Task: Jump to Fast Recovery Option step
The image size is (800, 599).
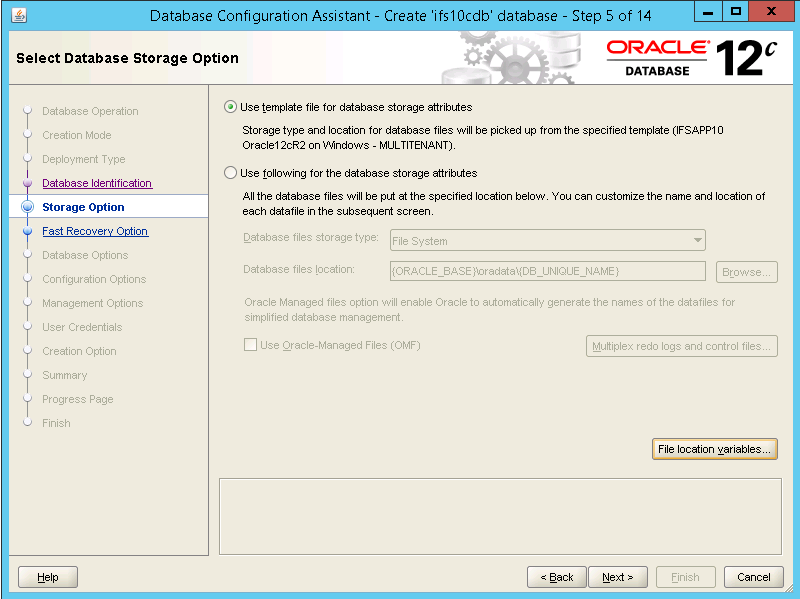Action: pyautogui.click(x=95, y=232)
